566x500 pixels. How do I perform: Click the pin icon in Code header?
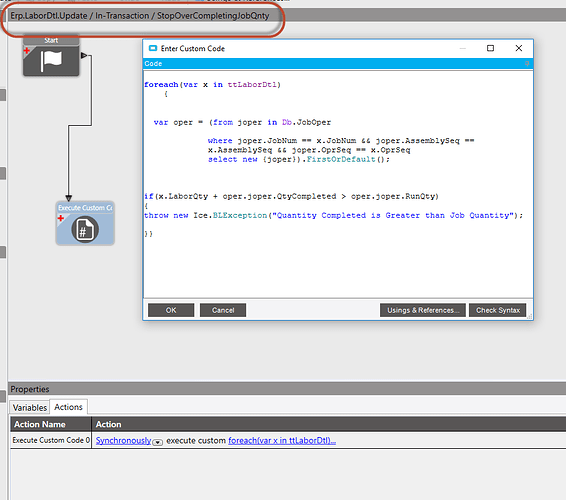tap(527, 64)
